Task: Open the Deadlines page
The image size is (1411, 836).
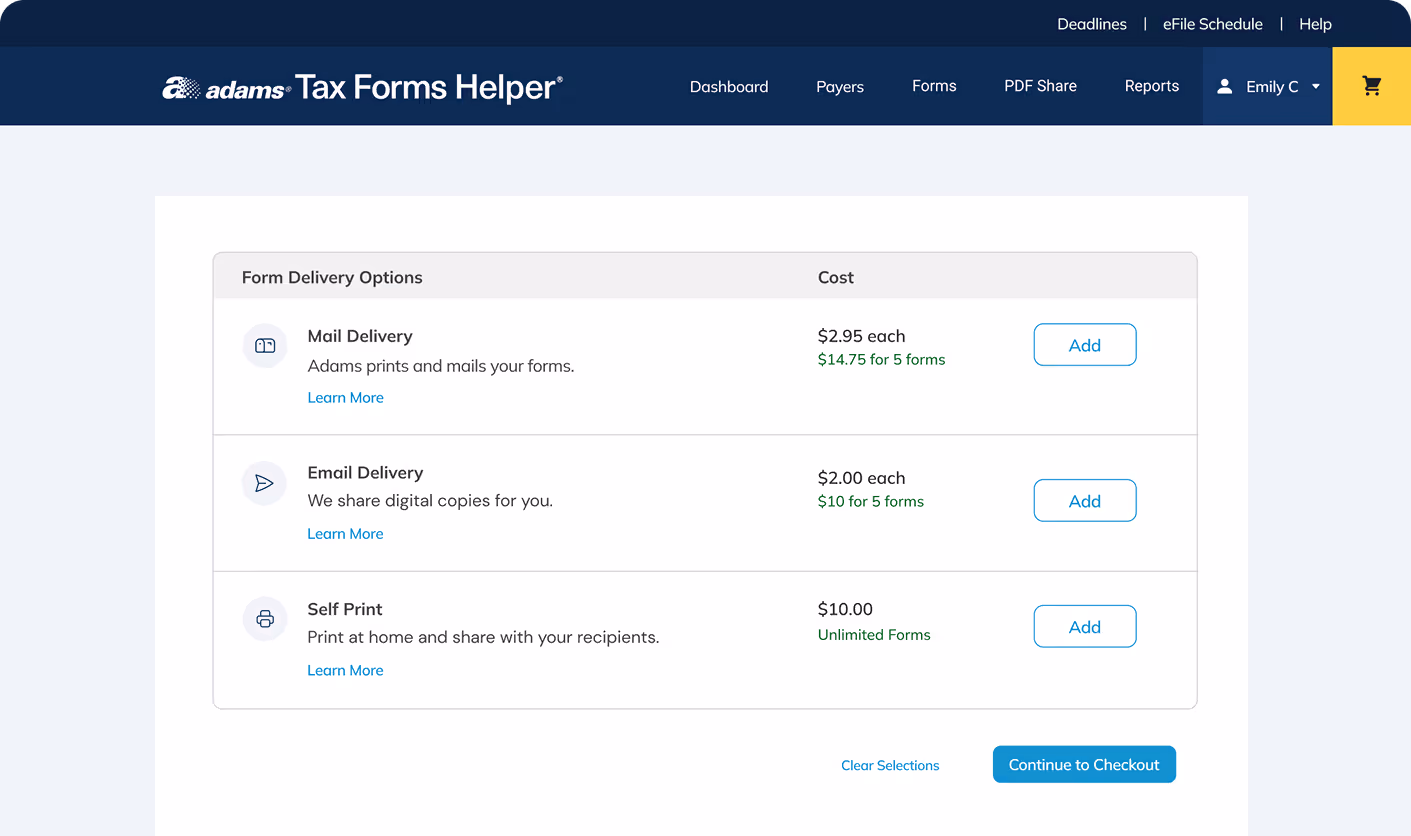Action: pos(1092,23)
